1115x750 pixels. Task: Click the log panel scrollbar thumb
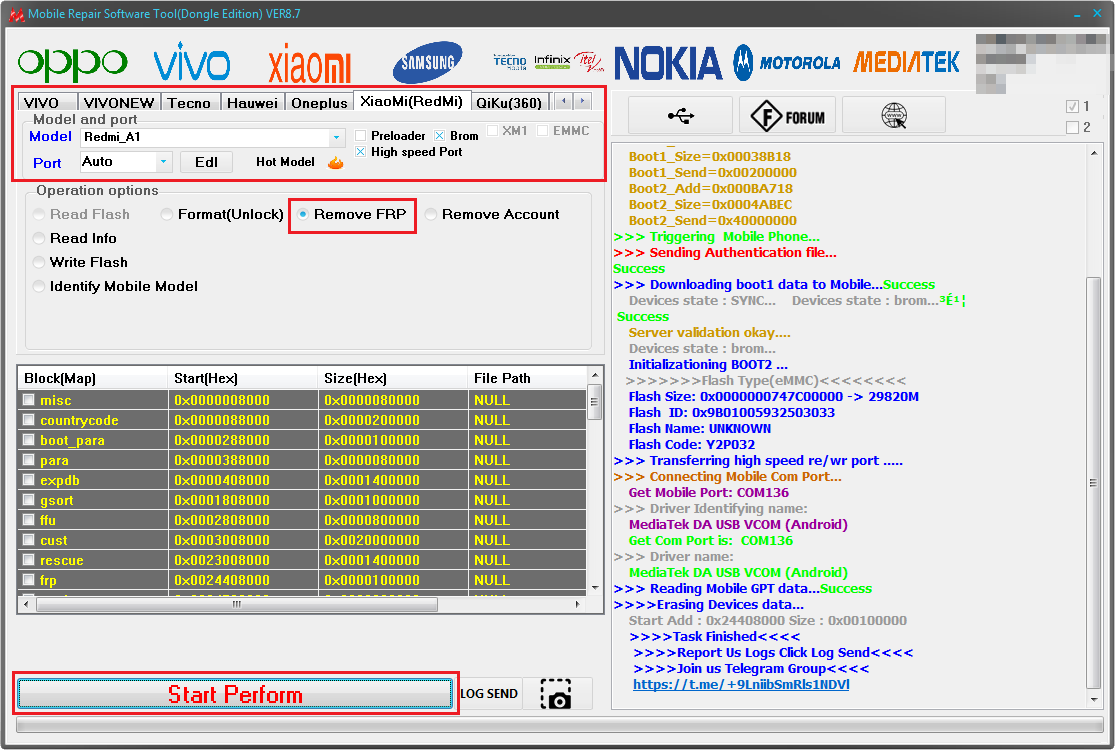1093,483
